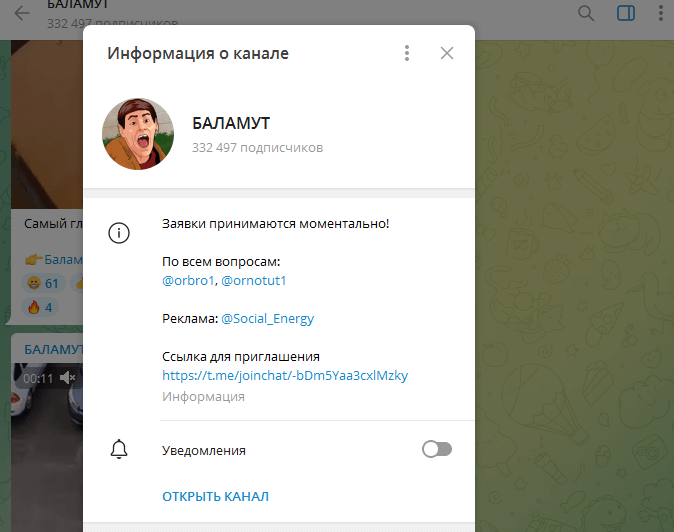The height and width of the screenshot is (532, 674).
Task: Click the t.me joinchat invite link
Action: pos(285,376)
